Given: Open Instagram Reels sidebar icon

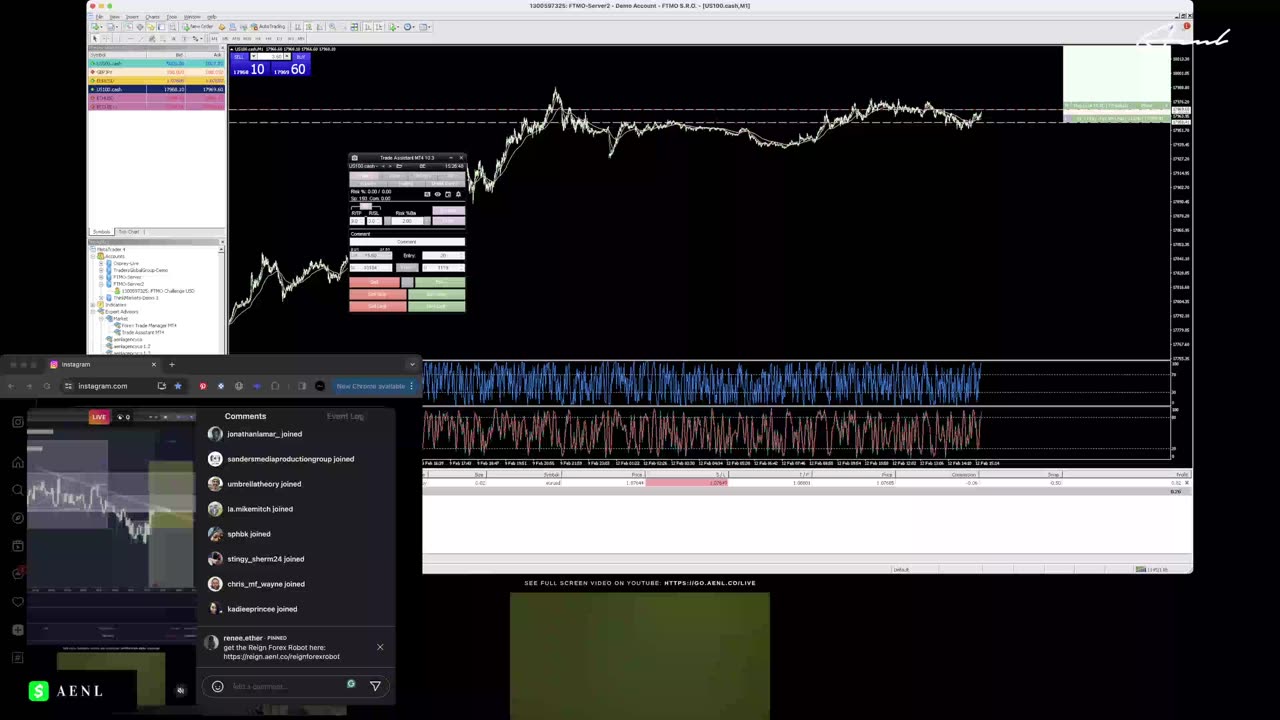Looking at the screenshot, I should tap(18, 546).
